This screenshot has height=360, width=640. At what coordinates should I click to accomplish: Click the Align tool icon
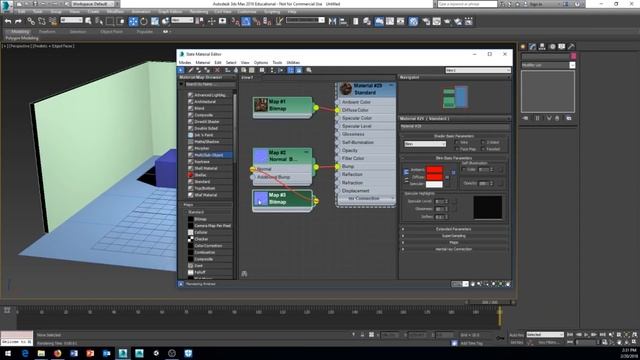343,21
